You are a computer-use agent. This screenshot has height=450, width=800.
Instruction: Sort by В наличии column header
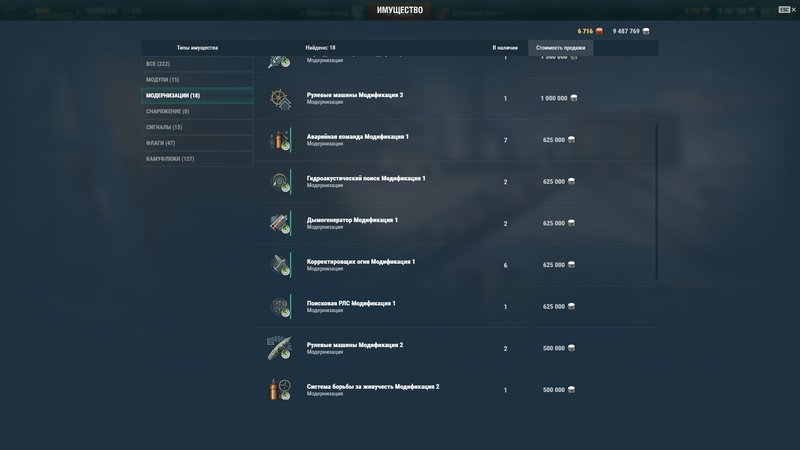click(505, 47)
